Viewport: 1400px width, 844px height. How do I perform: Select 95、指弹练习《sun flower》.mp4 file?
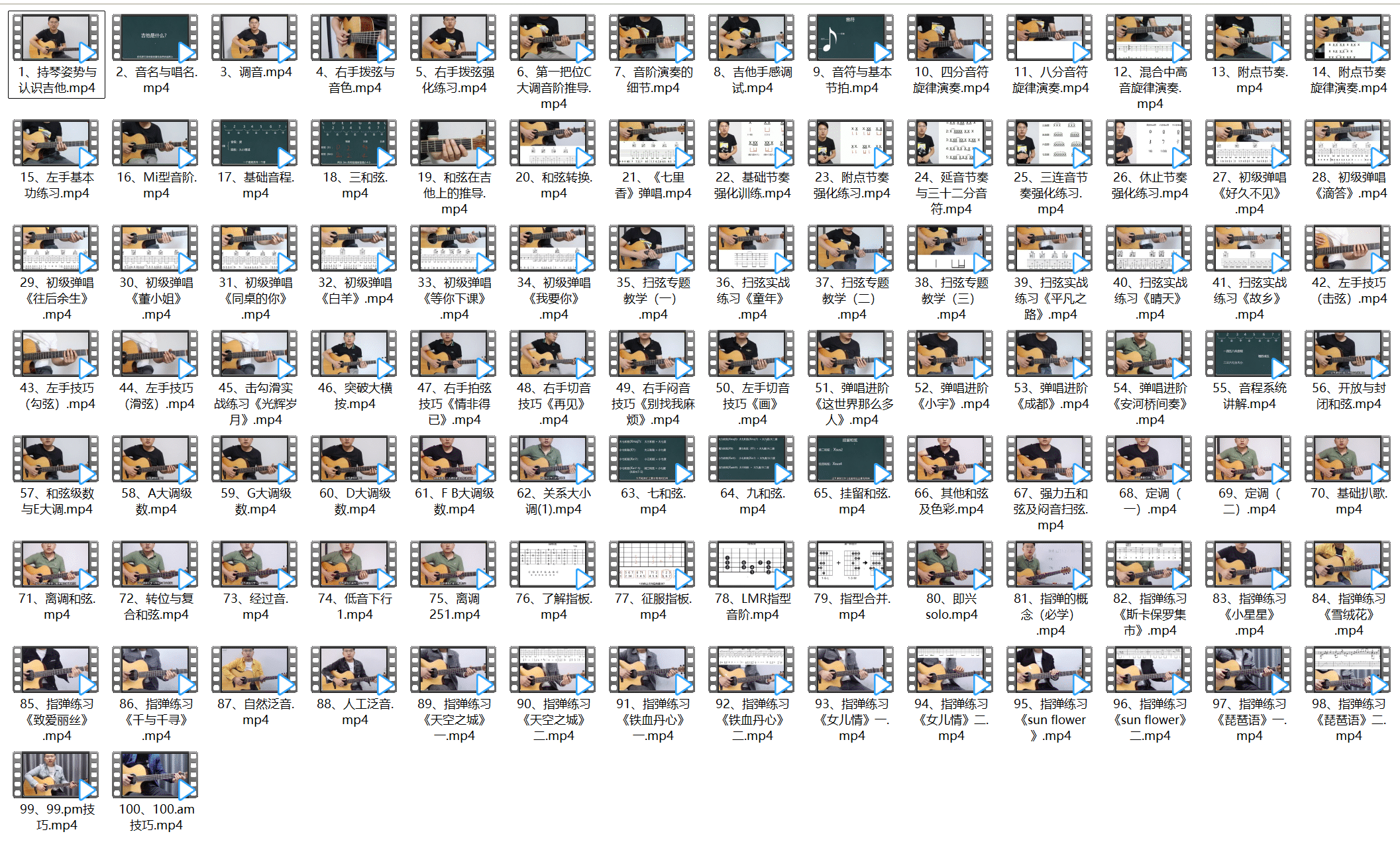(x=1050, y=670)
